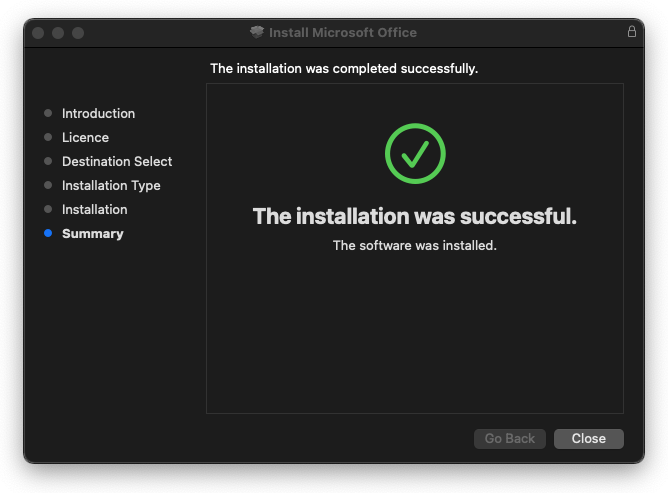
Task: Click the completed successfully header message
Action: (344, 69)
